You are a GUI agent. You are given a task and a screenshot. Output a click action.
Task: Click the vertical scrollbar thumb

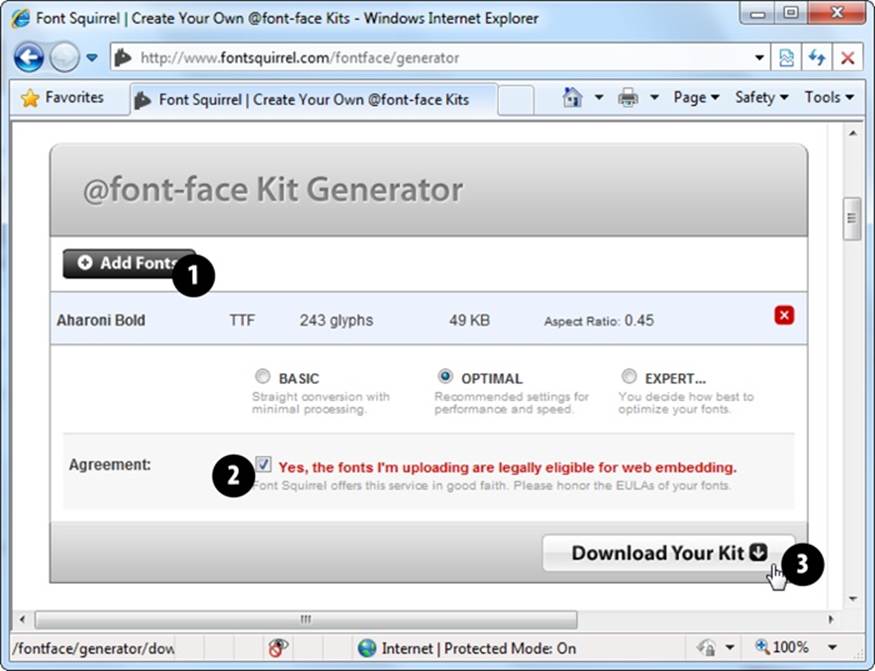point(852,218)
